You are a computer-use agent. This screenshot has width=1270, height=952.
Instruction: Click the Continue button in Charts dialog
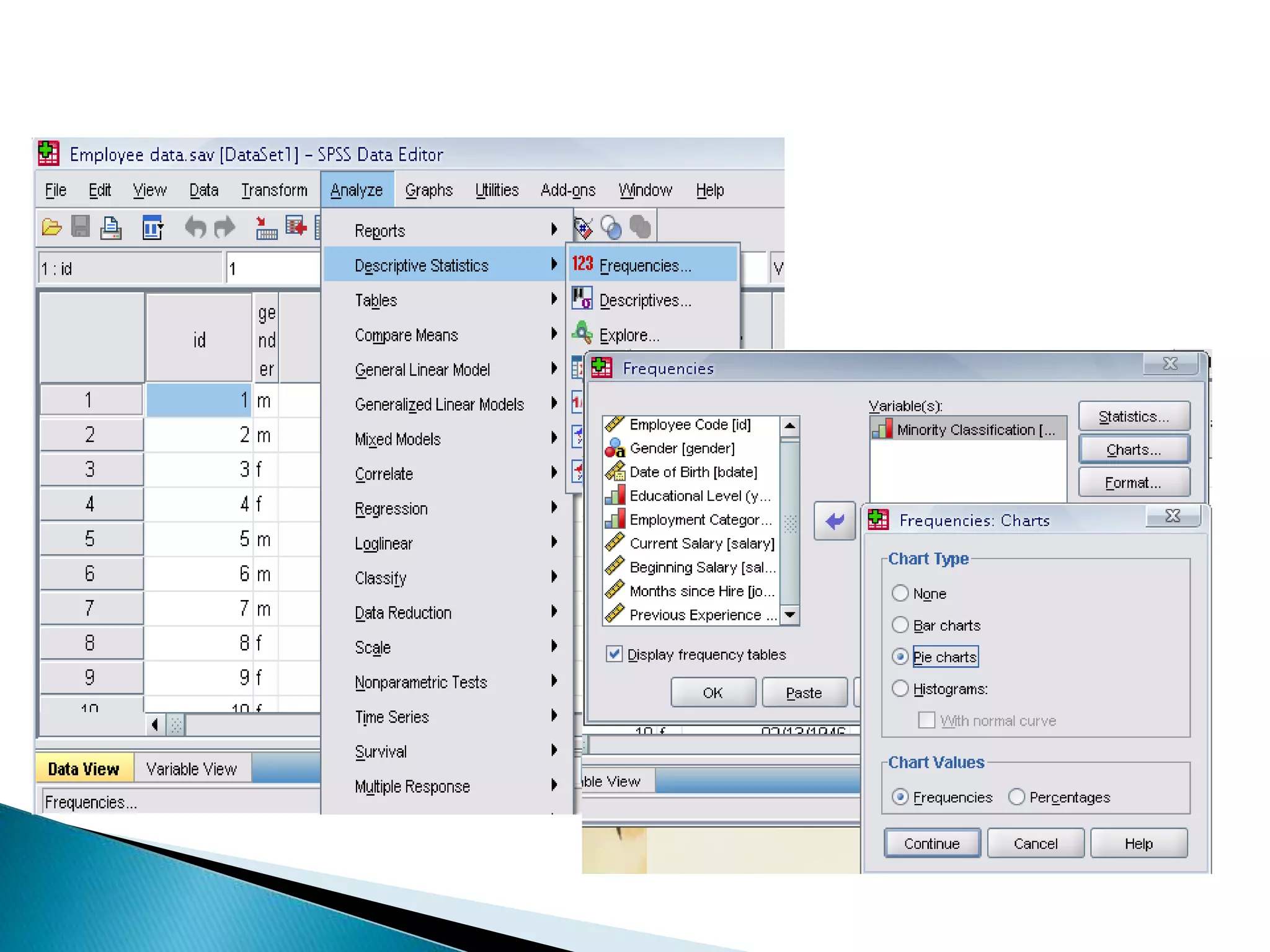(x=931, y=844)
